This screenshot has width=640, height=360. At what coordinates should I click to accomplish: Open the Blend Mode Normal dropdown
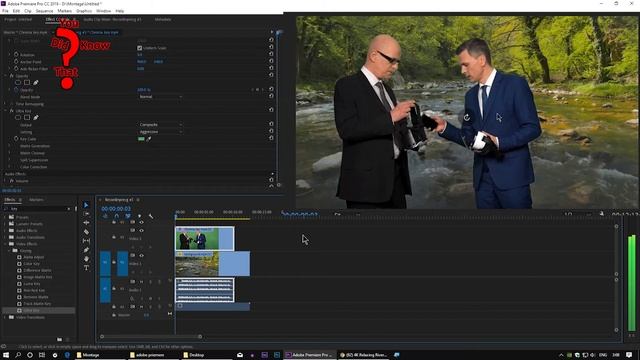(160, 97)
